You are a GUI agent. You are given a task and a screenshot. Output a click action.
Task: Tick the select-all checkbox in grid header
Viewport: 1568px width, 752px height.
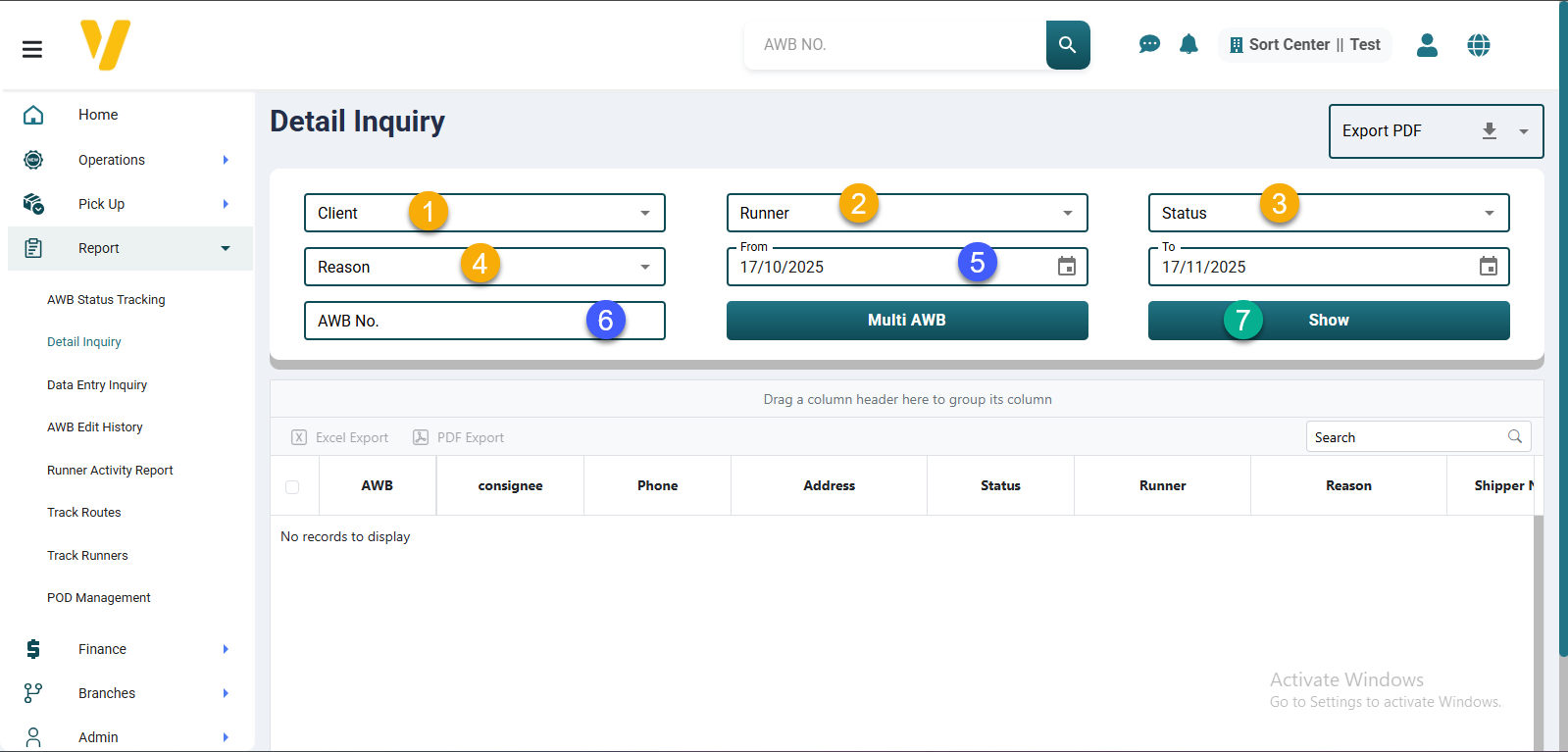(x=292, y=486)
